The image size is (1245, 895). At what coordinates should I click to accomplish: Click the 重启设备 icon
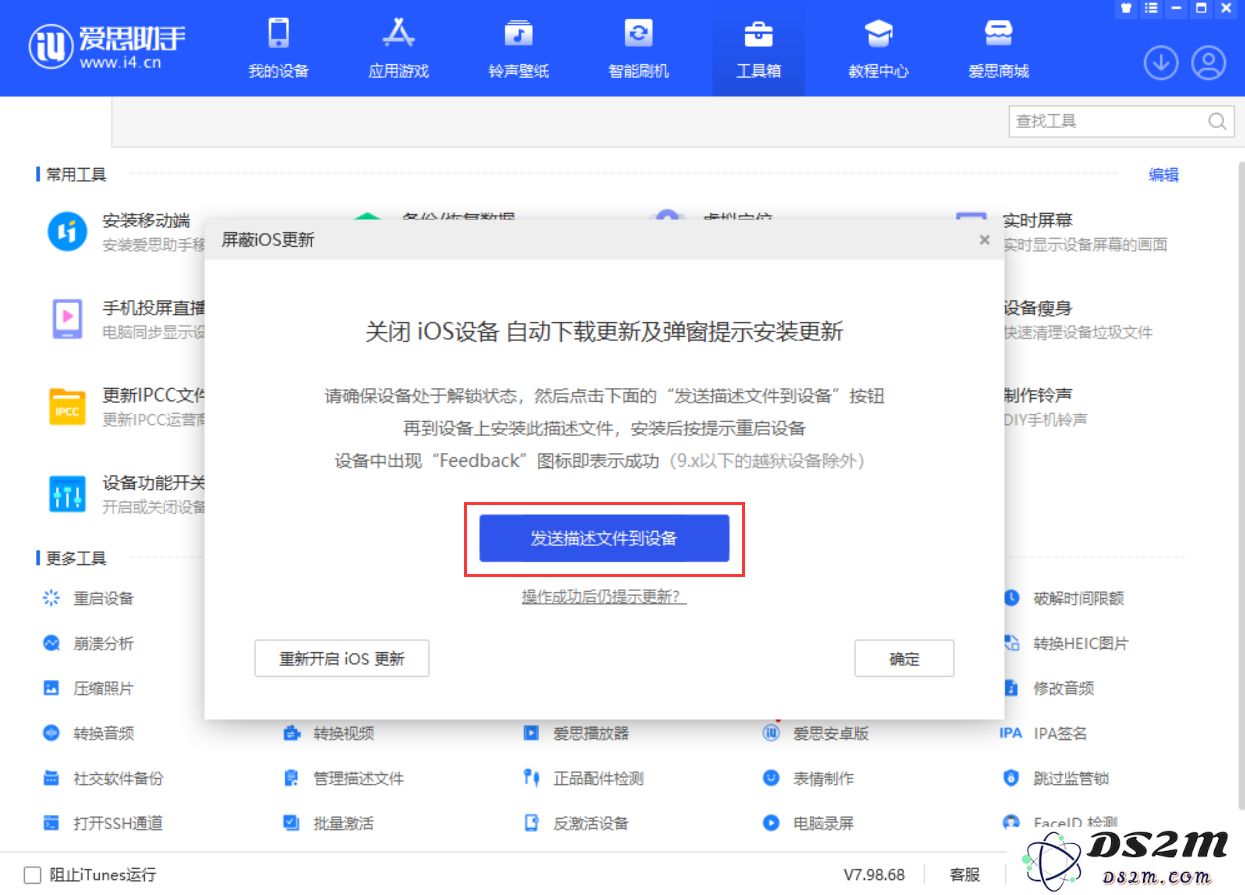tap(51, 598)
